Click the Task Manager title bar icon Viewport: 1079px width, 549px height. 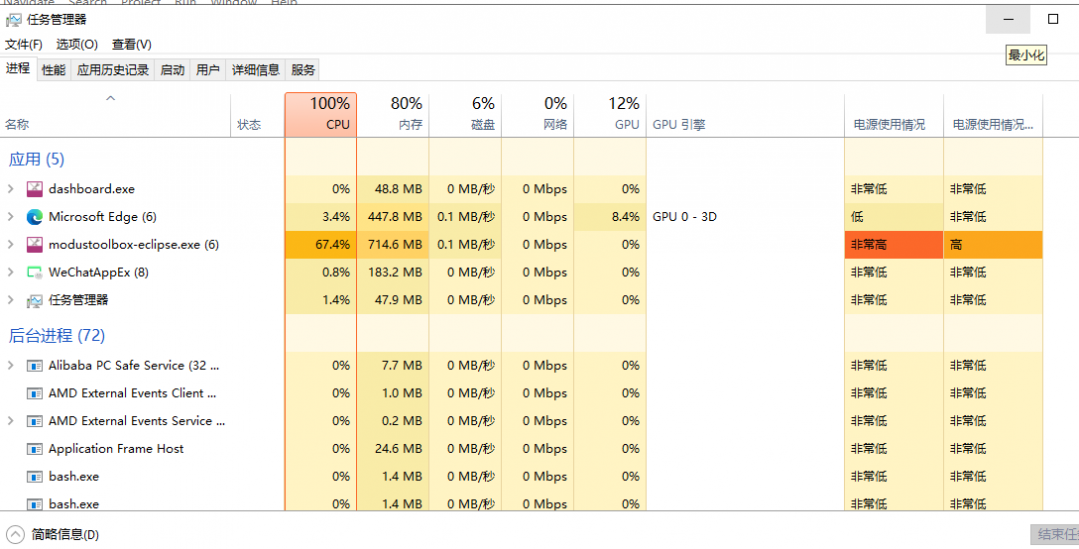13,20
